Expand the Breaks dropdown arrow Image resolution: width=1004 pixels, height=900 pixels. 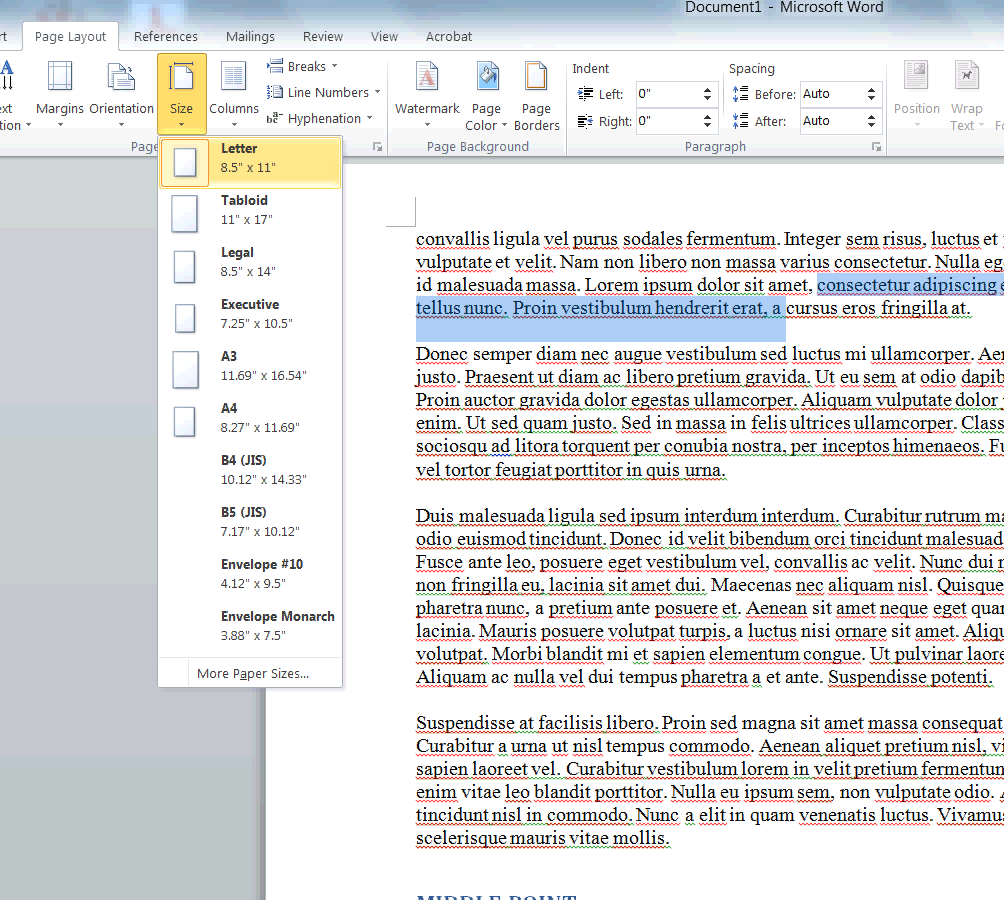tap(334, 66)
